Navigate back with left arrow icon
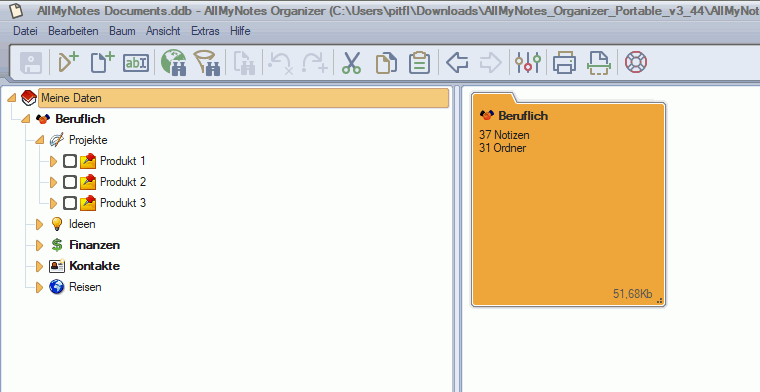Screen dimensions: 760x392 (x=457, y=63)
